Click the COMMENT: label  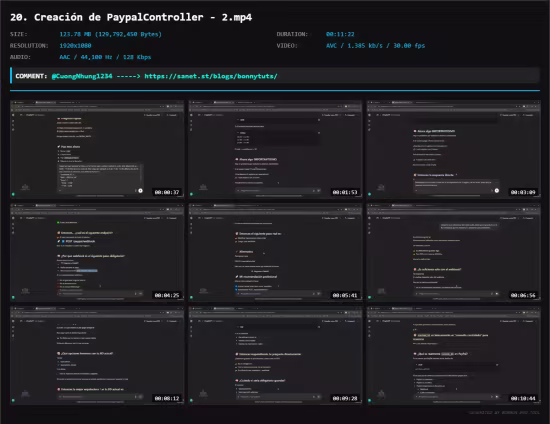(31, 76)
